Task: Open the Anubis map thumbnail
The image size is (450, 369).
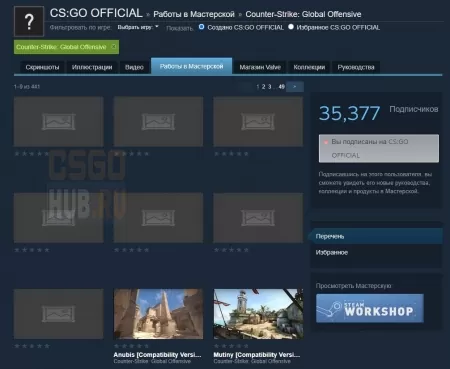Action: pyautogui.click(x=158, y=314)
